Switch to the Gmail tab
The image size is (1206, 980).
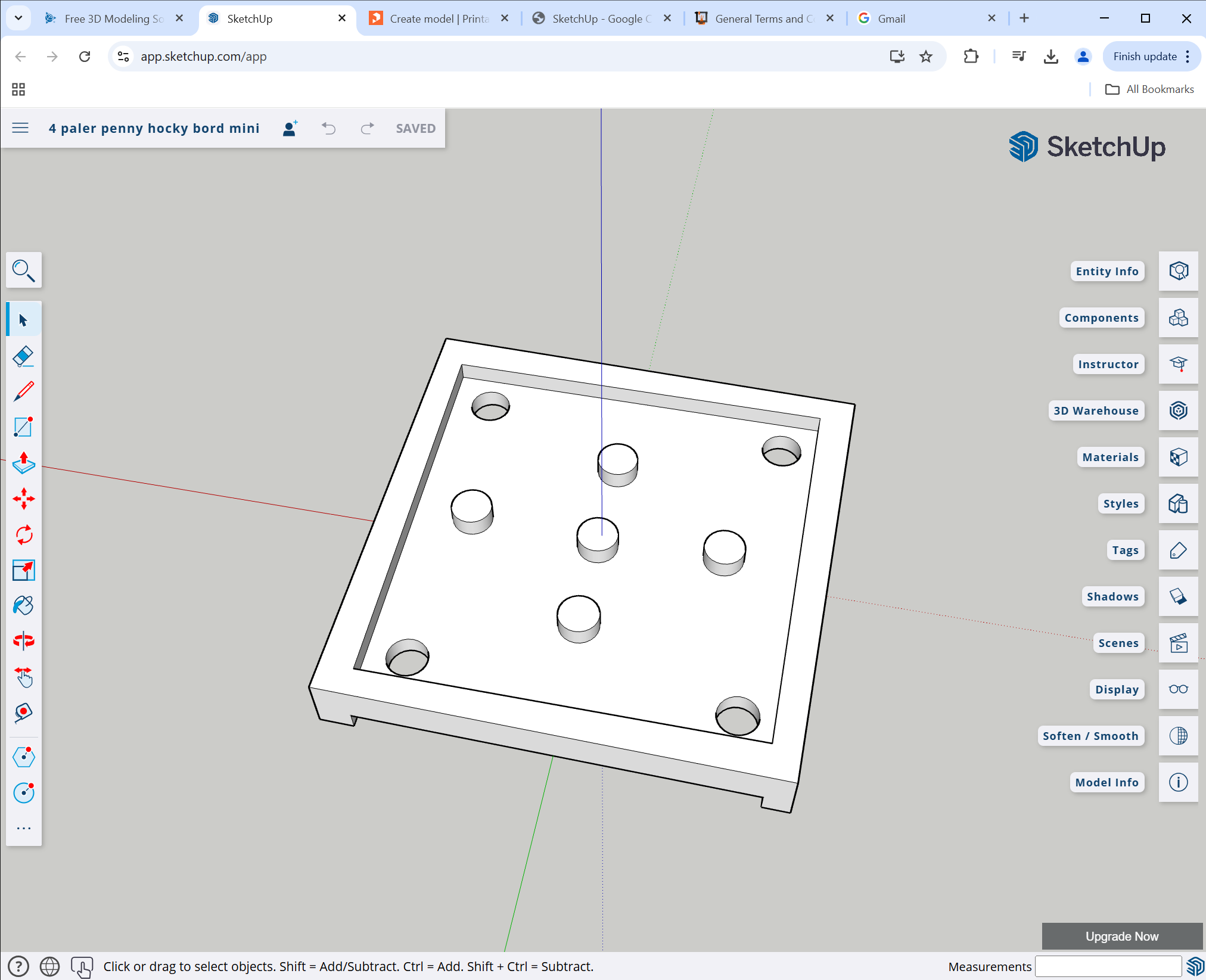pos(927,18)
